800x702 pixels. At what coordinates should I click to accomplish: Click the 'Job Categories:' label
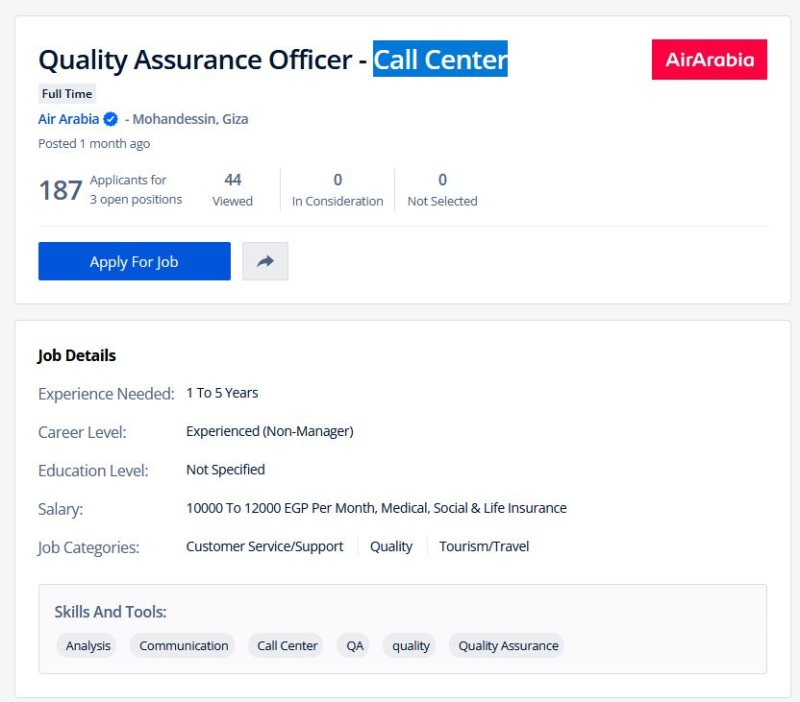tap(88, 547)
